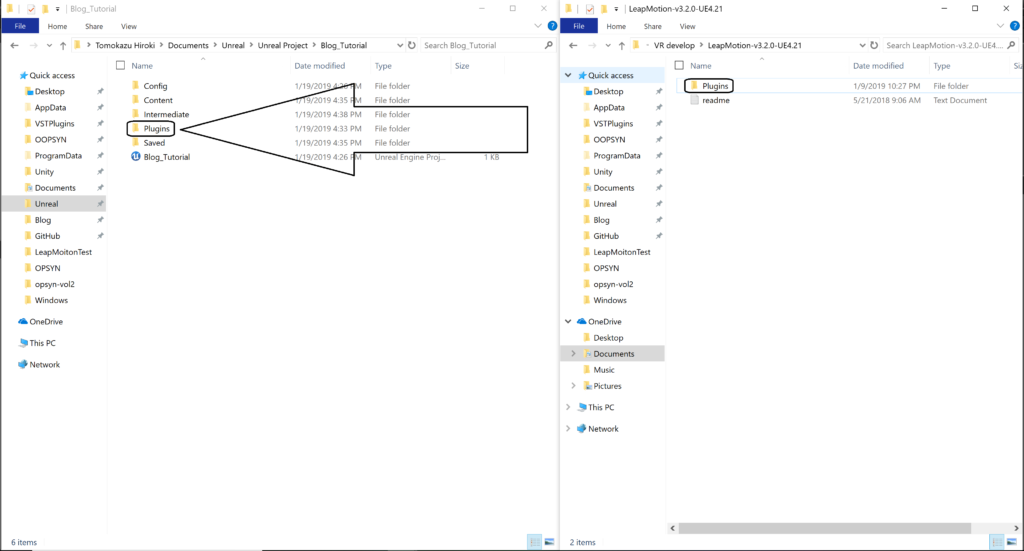Switch Blog_Tutorial window to large icons view

click(x=547, y=542)
